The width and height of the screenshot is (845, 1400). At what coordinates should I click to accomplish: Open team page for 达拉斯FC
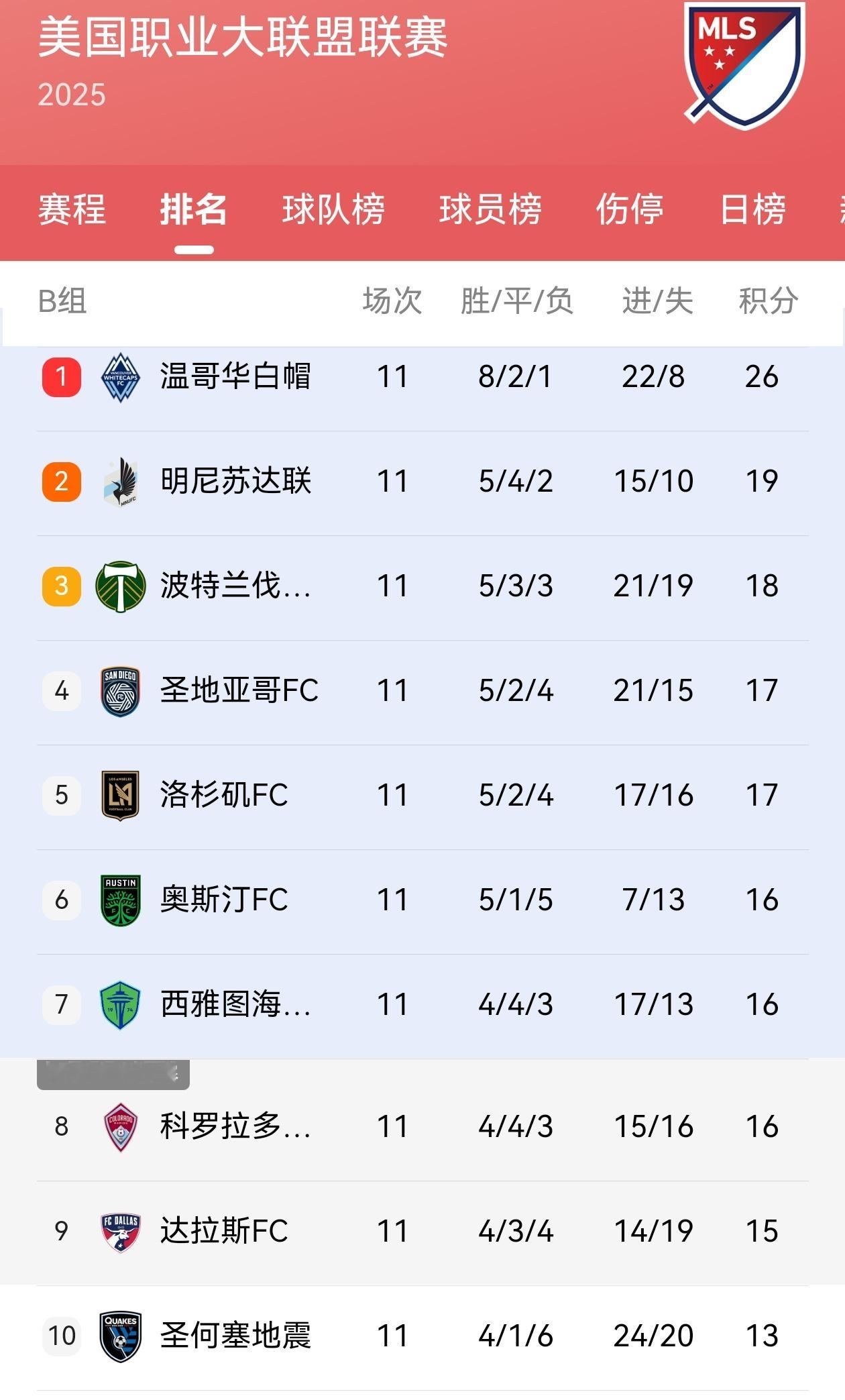pyautogui.click(x=224, y=1231)
